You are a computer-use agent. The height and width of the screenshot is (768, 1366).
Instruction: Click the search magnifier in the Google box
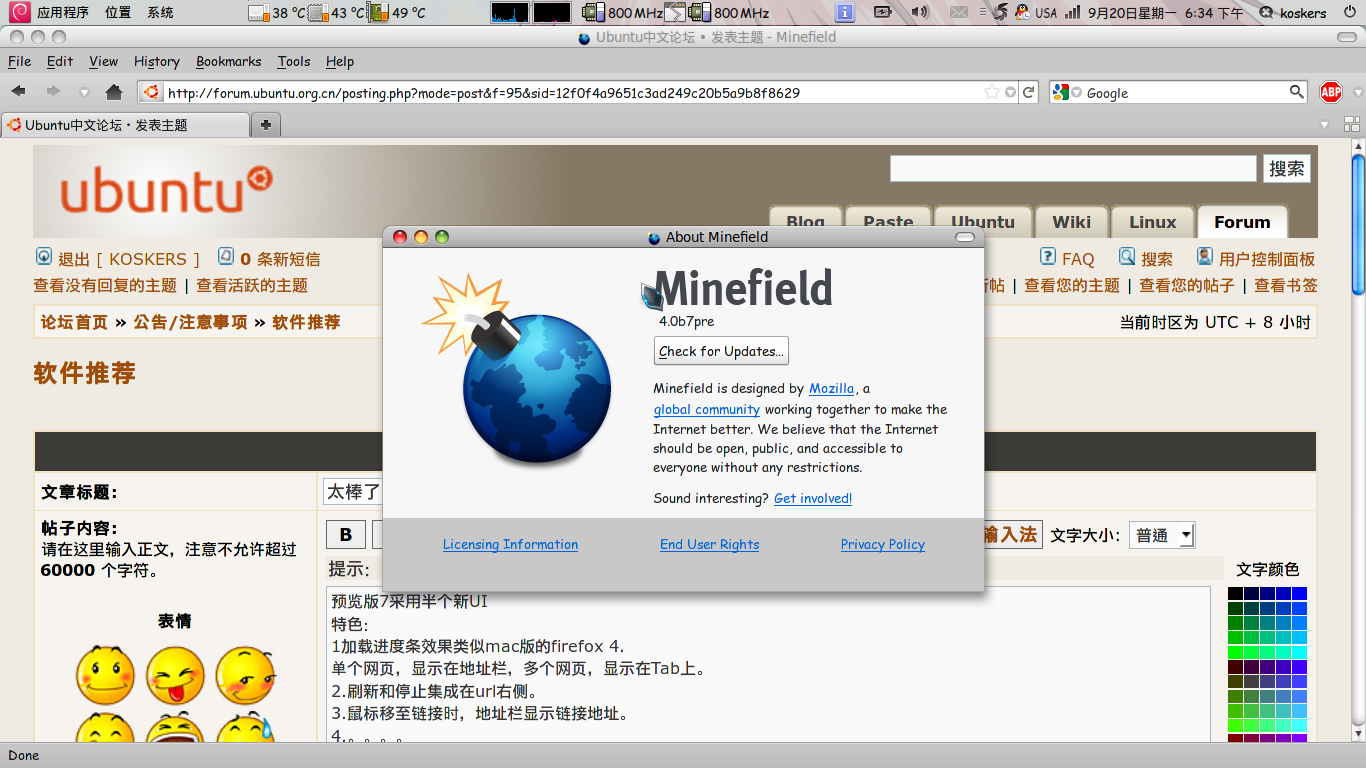1297,92
